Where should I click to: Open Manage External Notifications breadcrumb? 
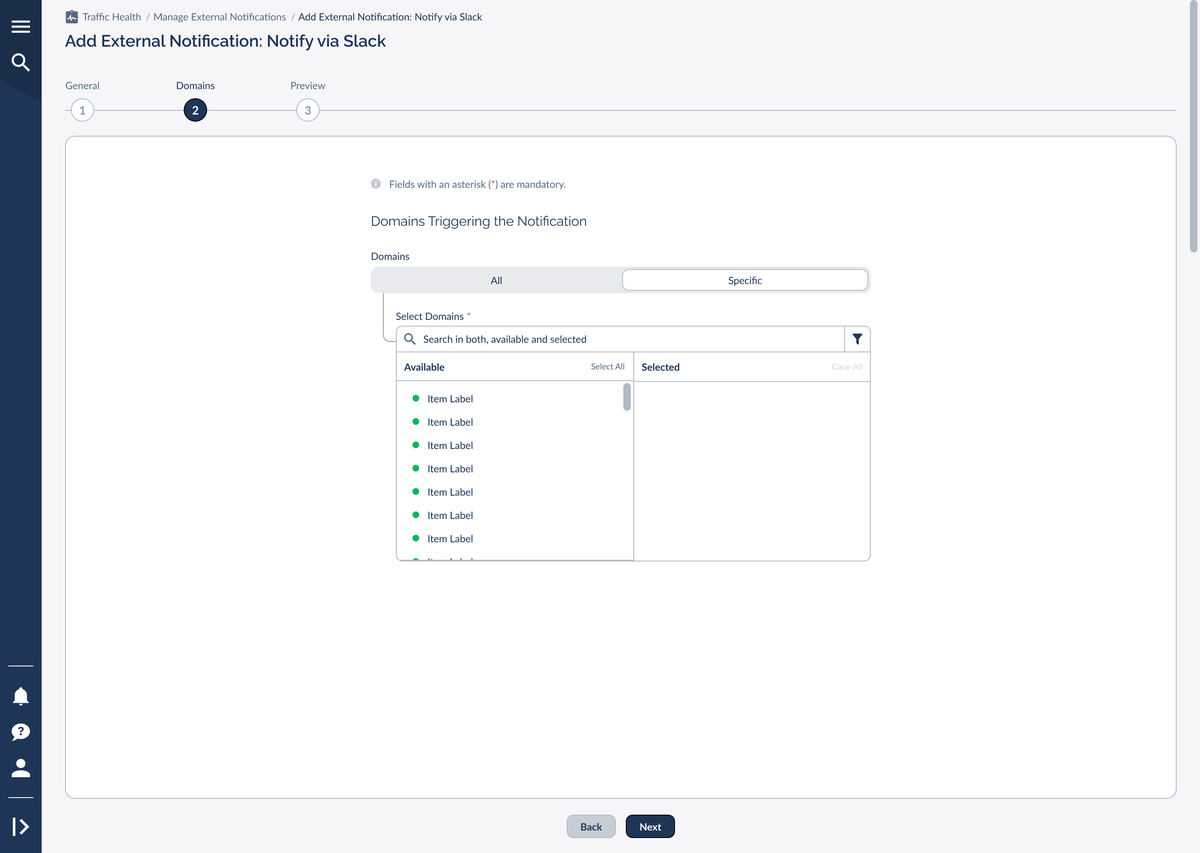(220, 17)
